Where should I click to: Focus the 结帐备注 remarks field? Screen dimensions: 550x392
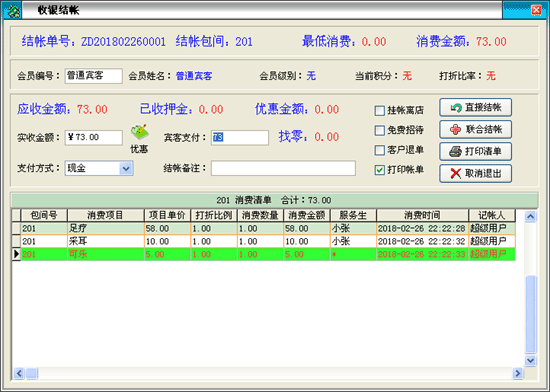pos(283,169)
